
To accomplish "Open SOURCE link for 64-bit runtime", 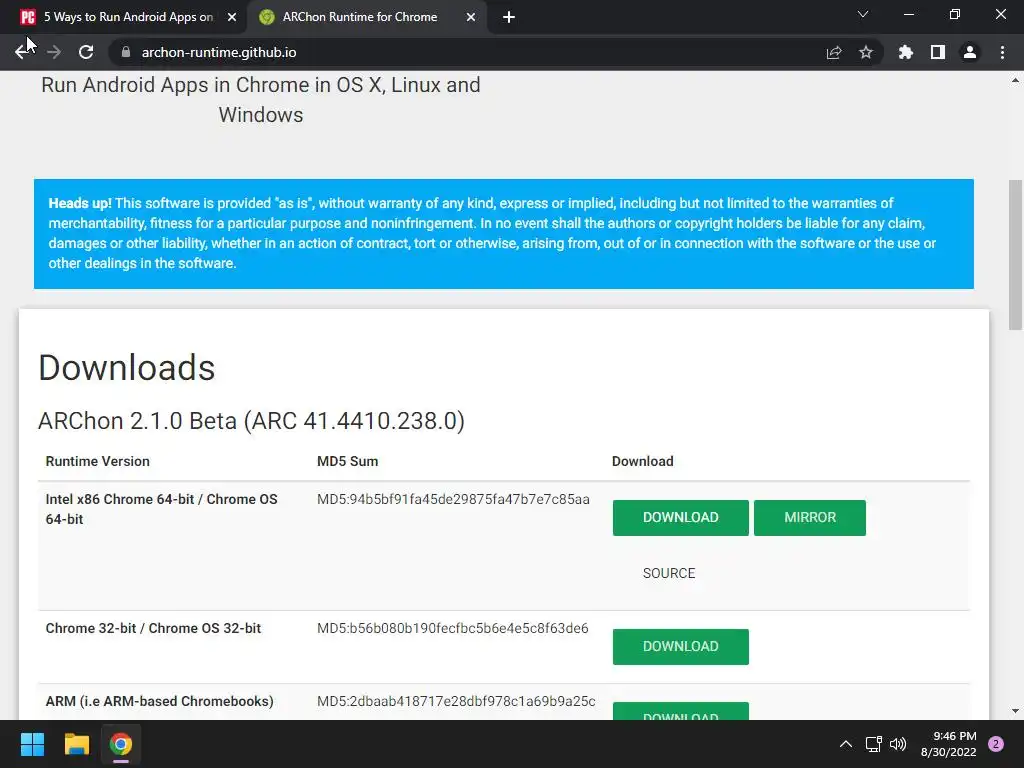I will pyautogui.click(x=669, y=573).
